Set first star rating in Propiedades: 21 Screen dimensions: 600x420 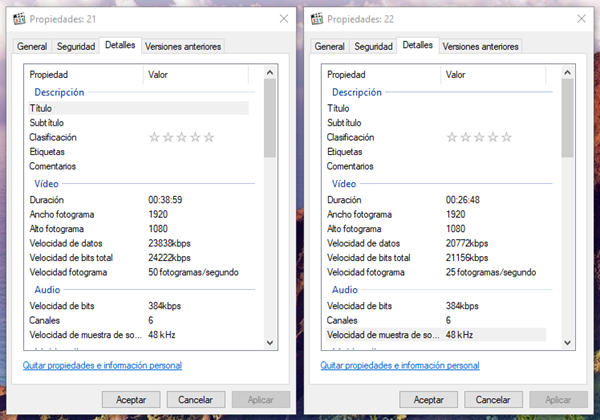pyautogui.click(x=154, y=137)
